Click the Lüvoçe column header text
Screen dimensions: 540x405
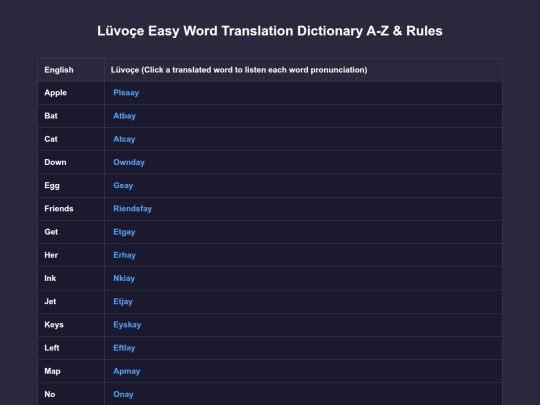(x=239, y=70)
